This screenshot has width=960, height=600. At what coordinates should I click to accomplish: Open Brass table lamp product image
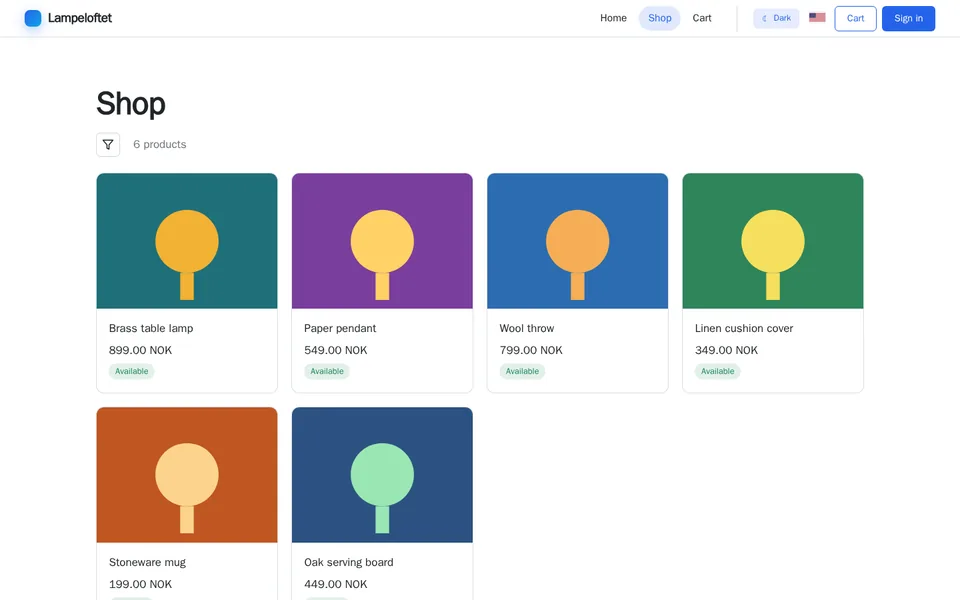tap(187, 241)
